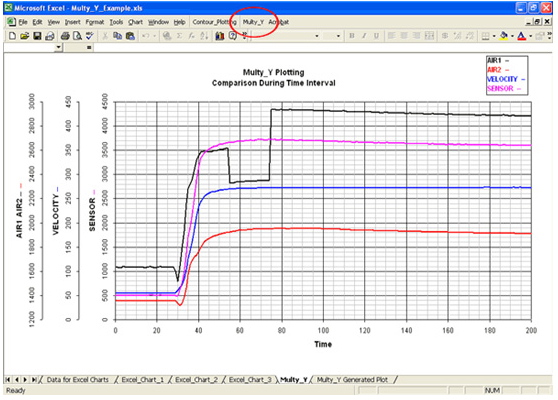Click the Paste clipboard icon

(x=130, y=36)
